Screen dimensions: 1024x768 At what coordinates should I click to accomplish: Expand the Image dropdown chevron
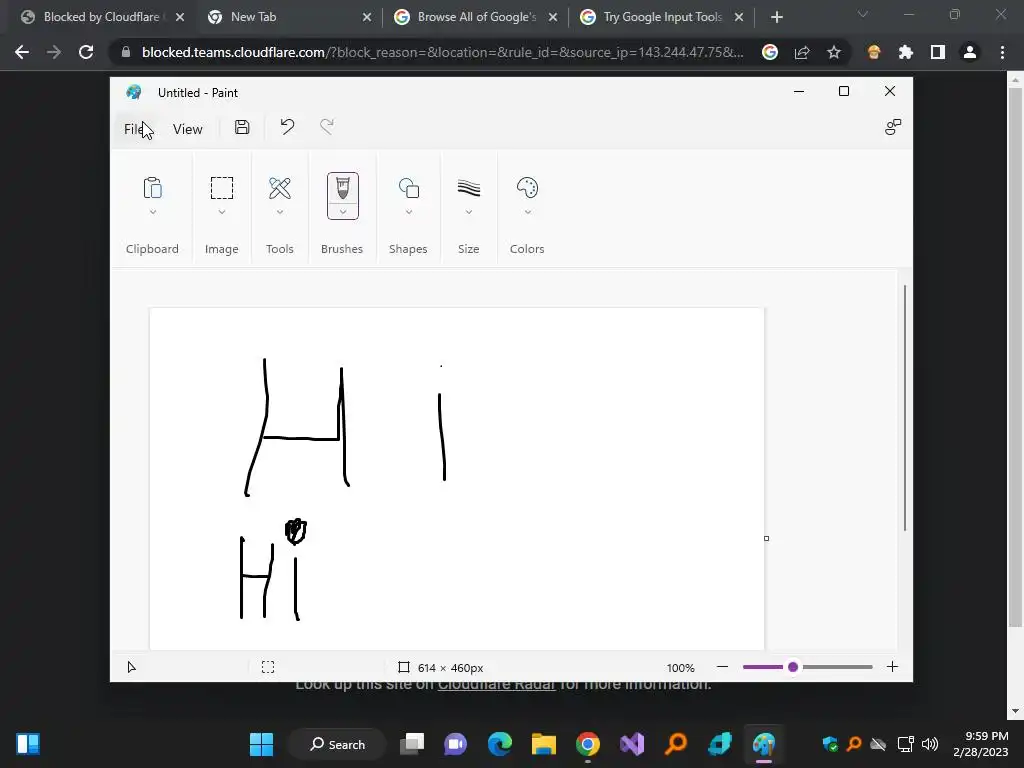point(221,212)
